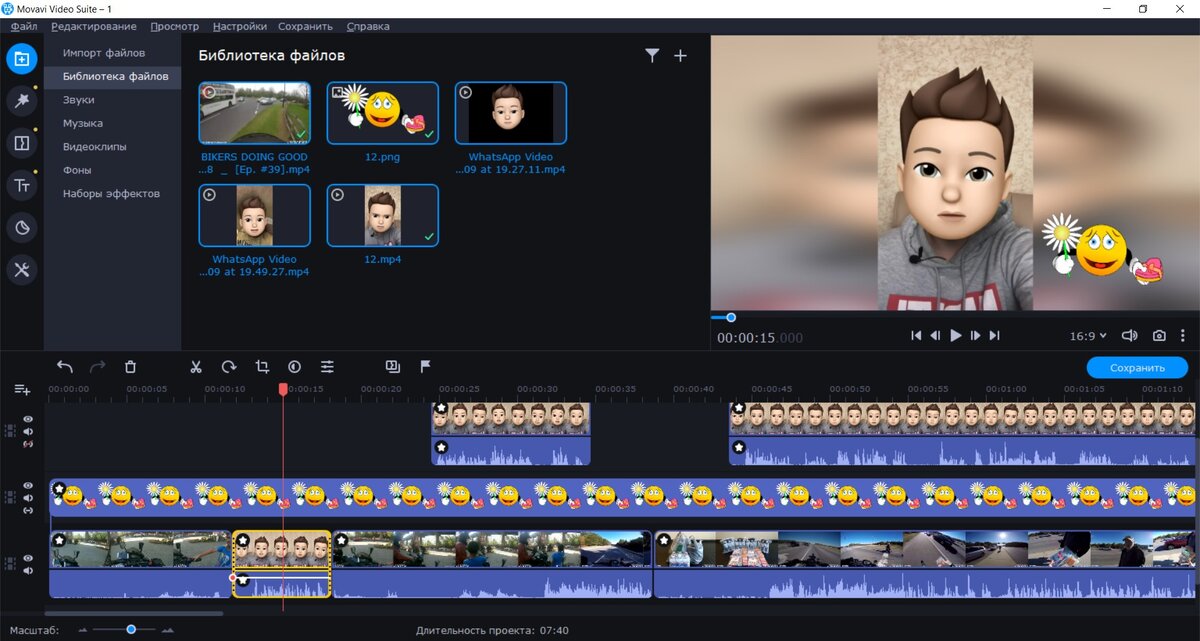The width and height of the screenshot is (1200, 641).
Task: Open the player three-dot options menu
Action: [1183, 336]
